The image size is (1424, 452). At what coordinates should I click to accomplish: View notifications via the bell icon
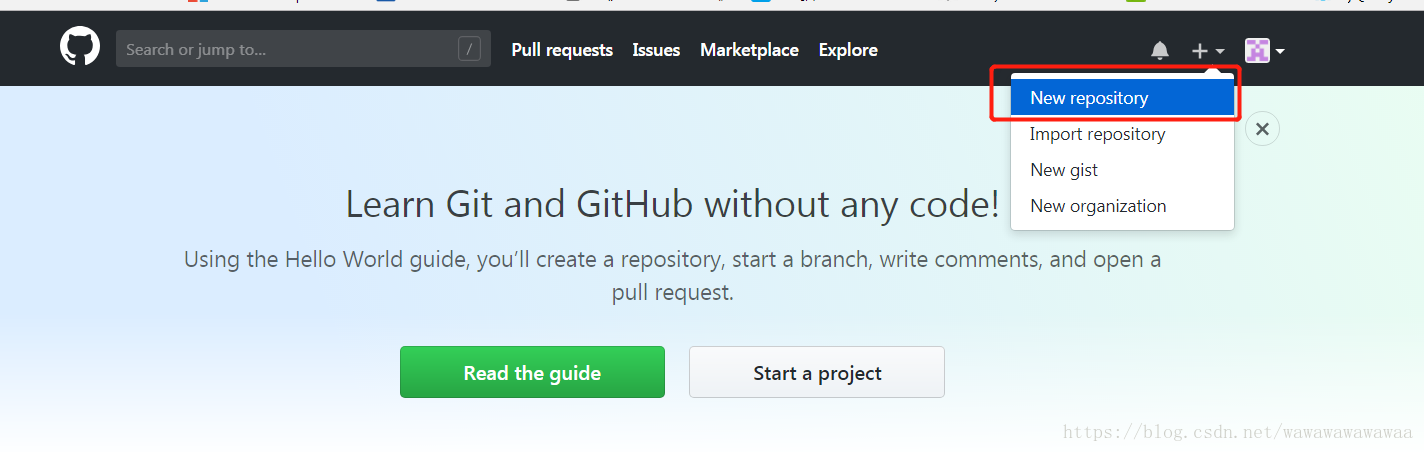[1160, 50]
